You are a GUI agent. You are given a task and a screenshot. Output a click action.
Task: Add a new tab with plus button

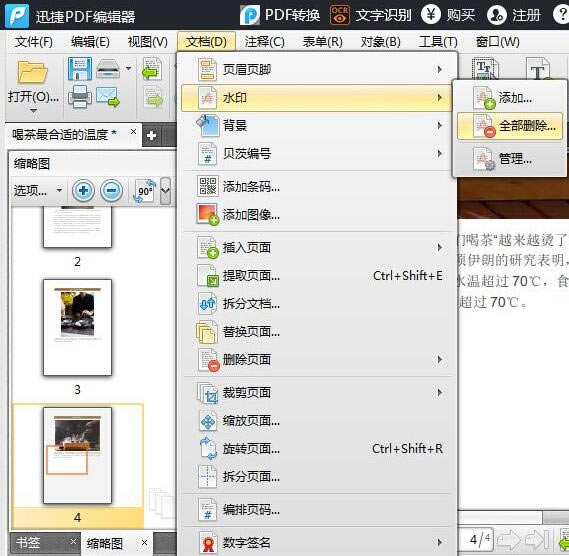152,135
